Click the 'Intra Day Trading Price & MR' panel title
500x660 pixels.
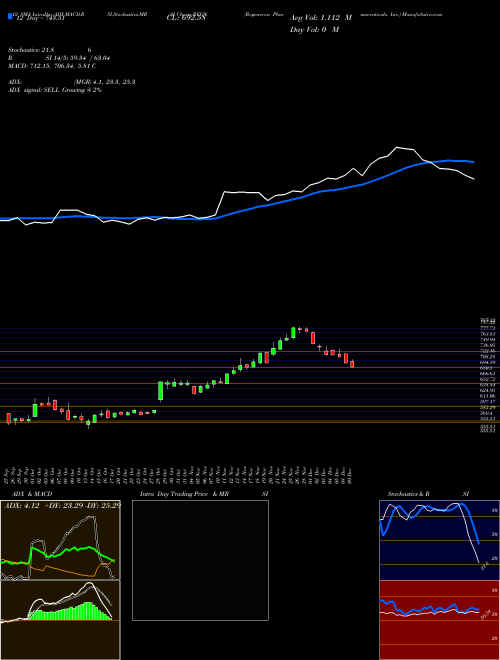[x=185, y=494]
